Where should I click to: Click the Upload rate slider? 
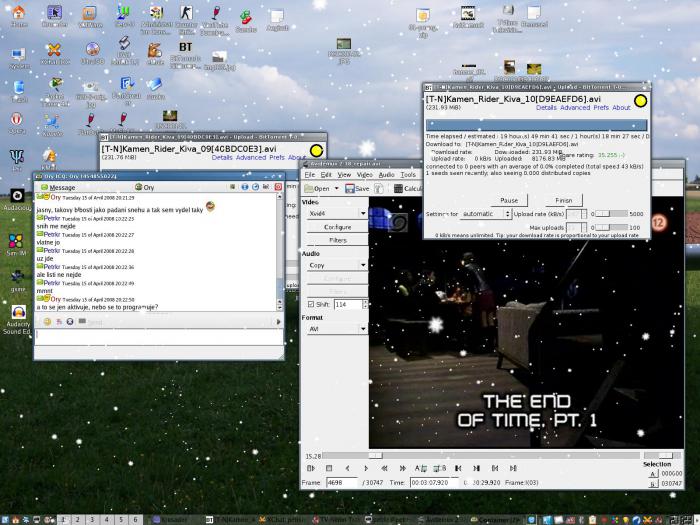click(612, 214)
